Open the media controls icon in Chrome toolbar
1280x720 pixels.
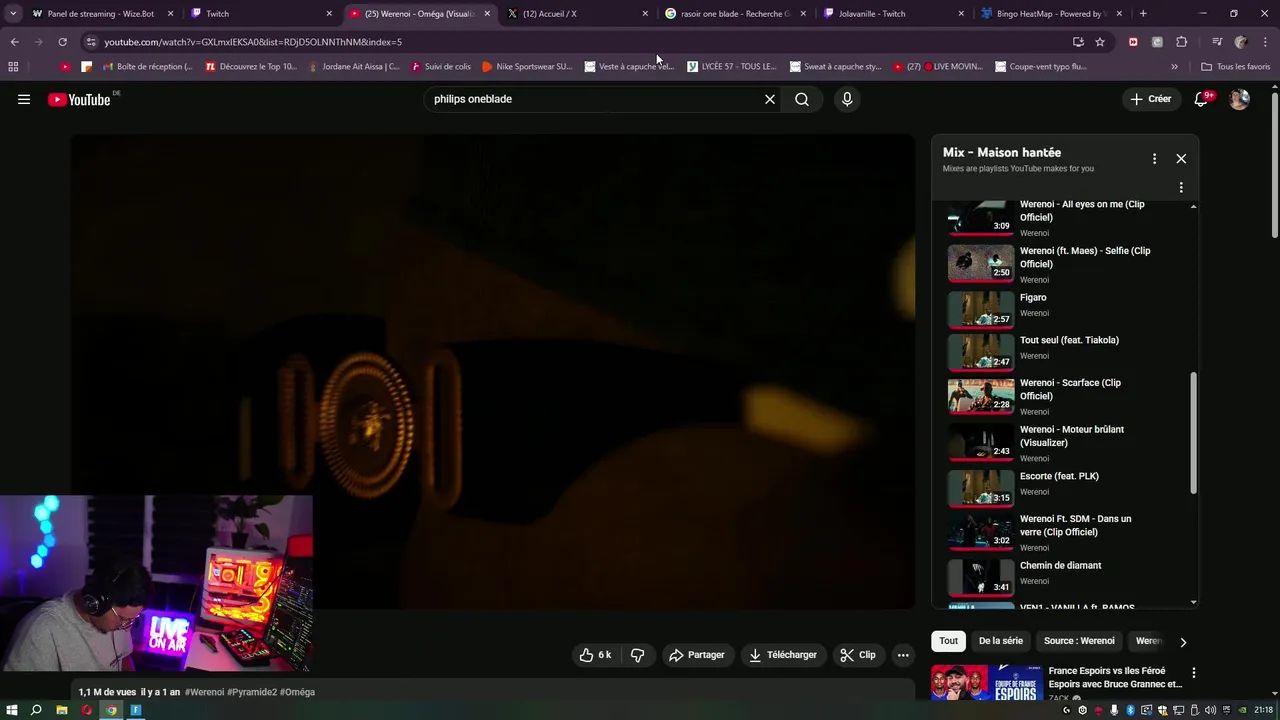pos(1217,42)
